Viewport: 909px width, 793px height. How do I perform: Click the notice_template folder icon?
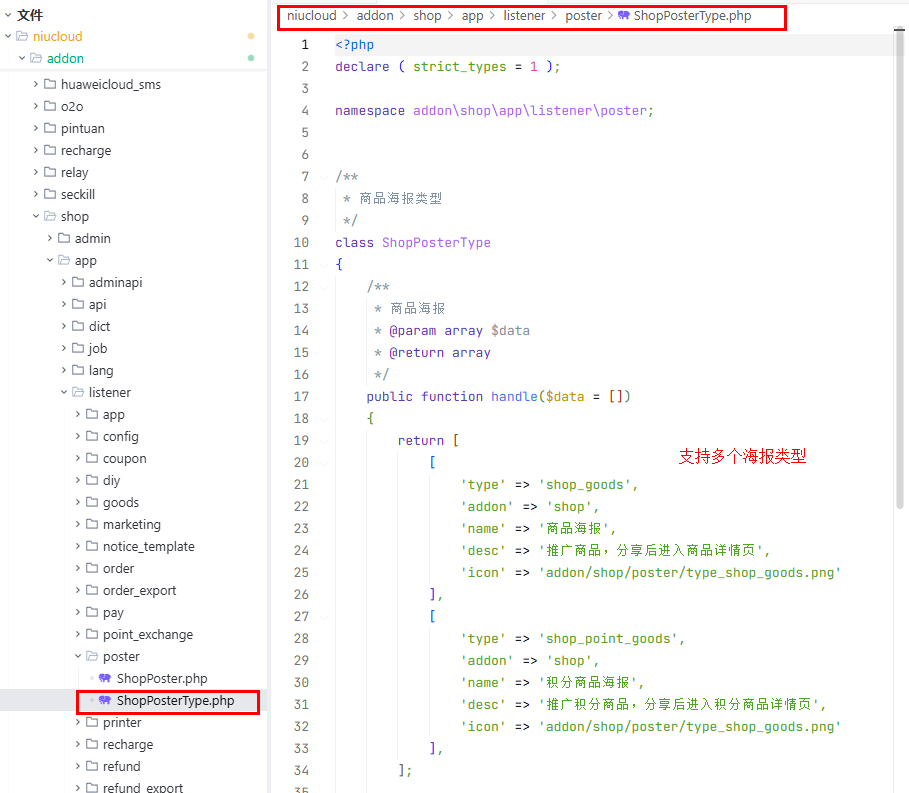pos(92,546)
